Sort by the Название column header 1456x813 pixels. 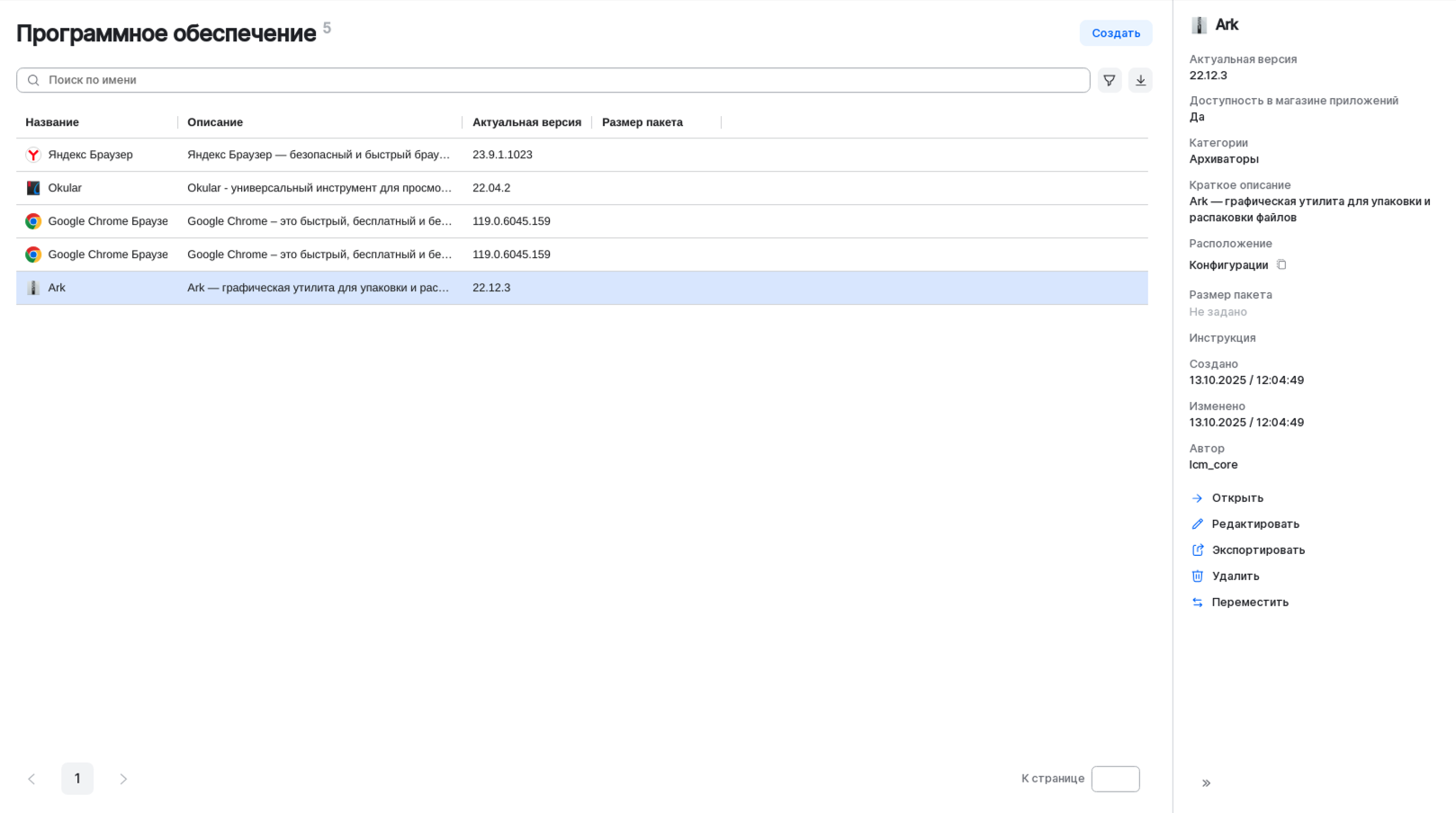[x=53, y=121]
